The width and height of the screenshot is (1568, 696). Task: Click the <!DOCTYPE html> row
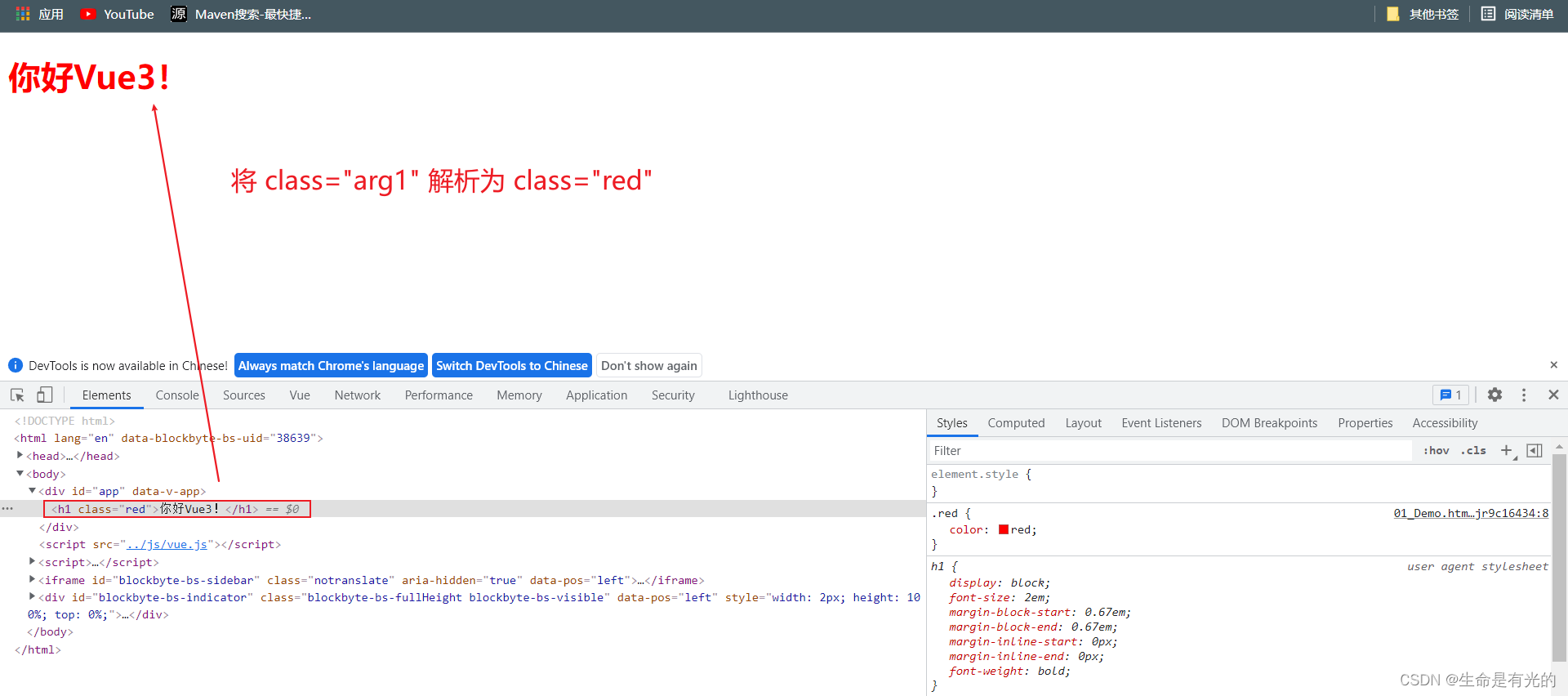(65, 421)
